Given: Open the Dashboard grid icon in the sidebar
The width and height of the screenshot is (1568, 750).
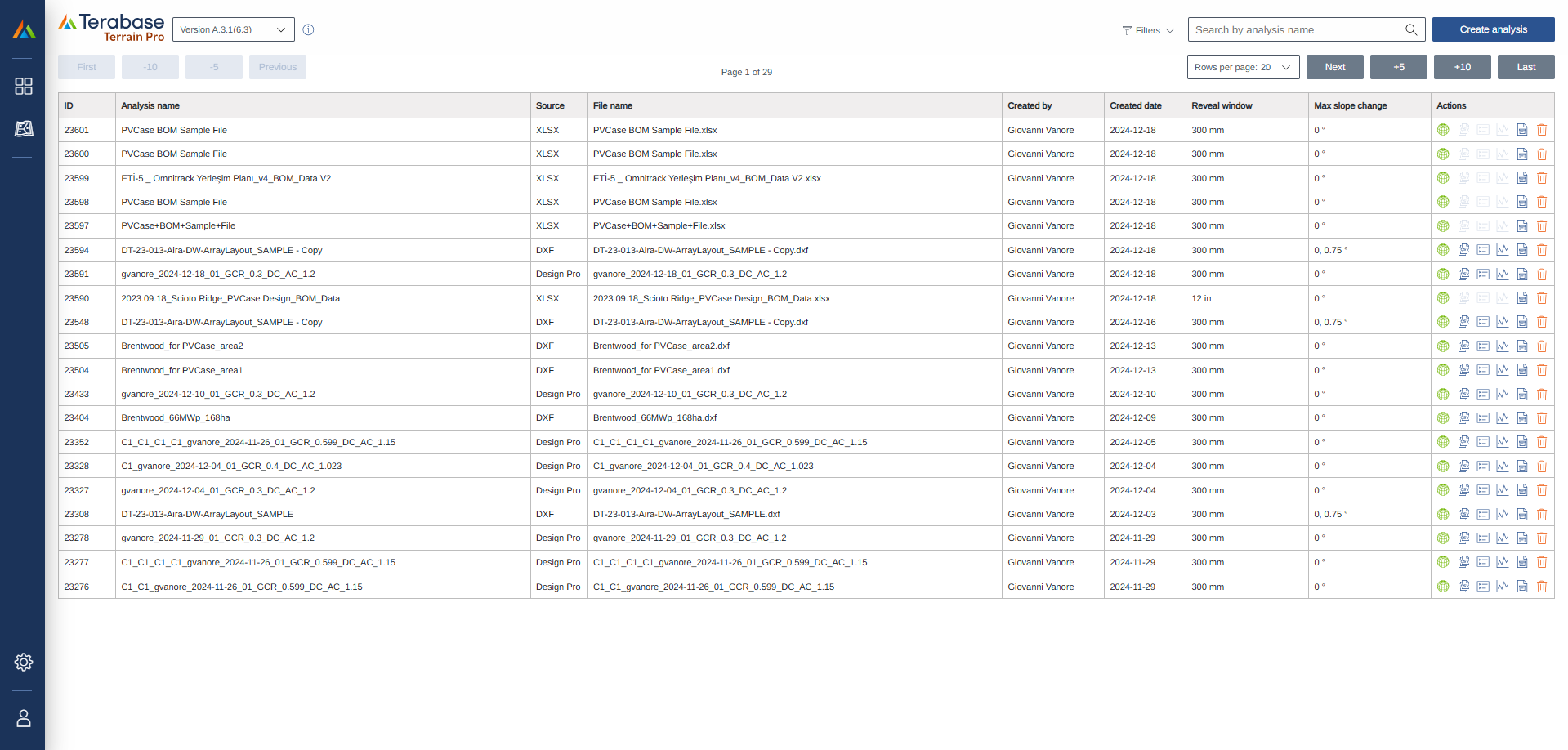Looking at the screenshot, I should [23, 86].
